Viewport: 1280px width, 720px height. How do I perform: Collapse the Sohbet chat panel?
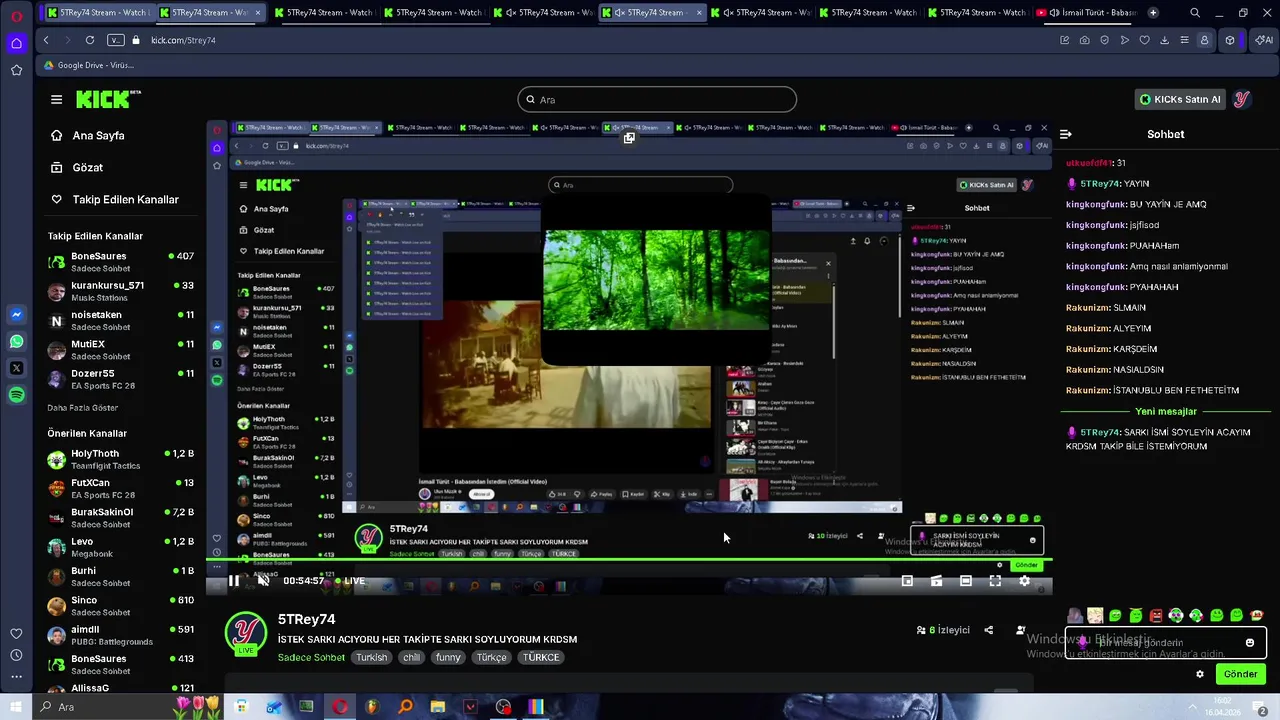pyautogui.click(x=1066, y=134)
